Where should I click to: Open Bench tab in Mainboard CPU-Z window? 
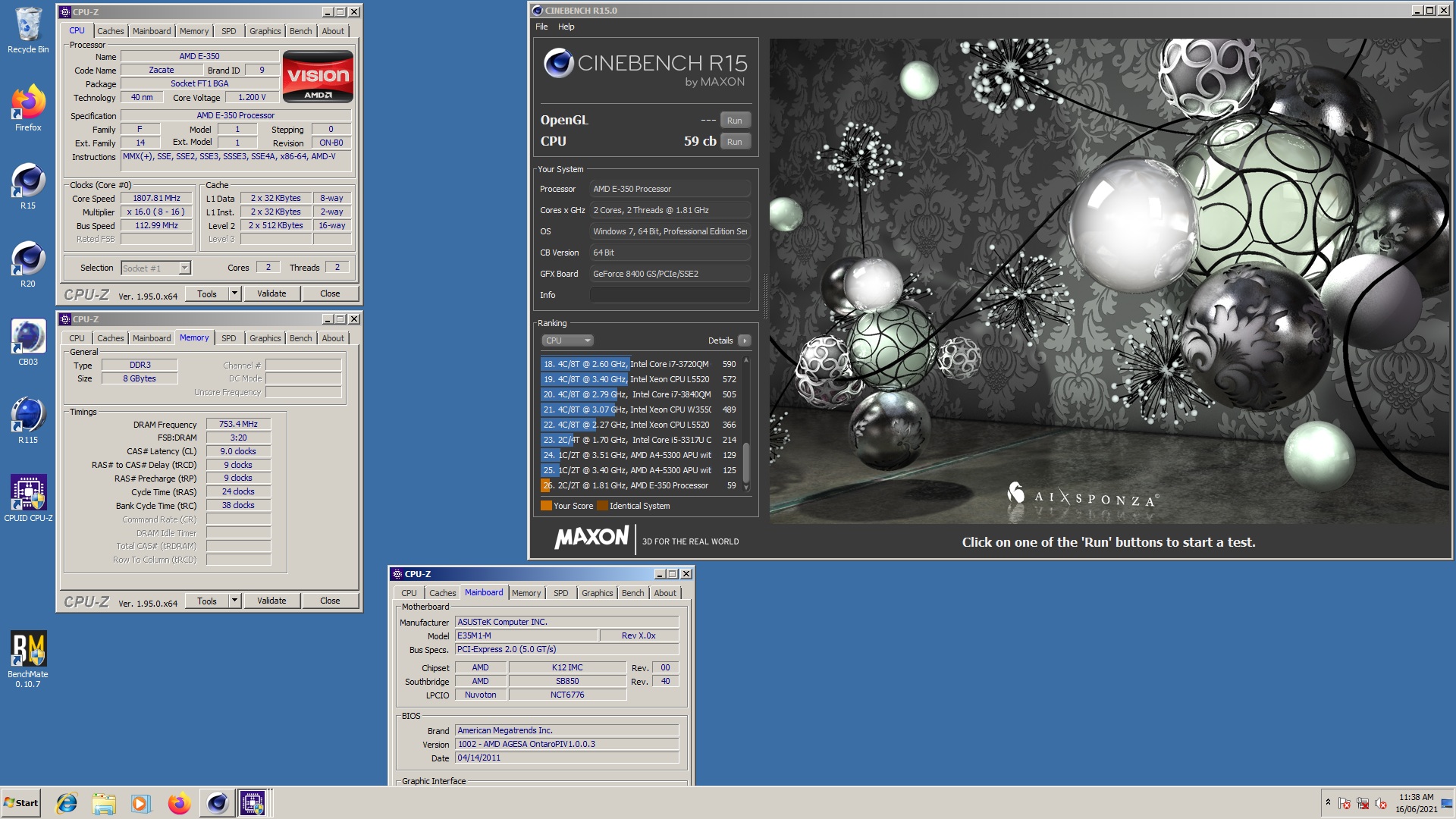coord(632,593)
